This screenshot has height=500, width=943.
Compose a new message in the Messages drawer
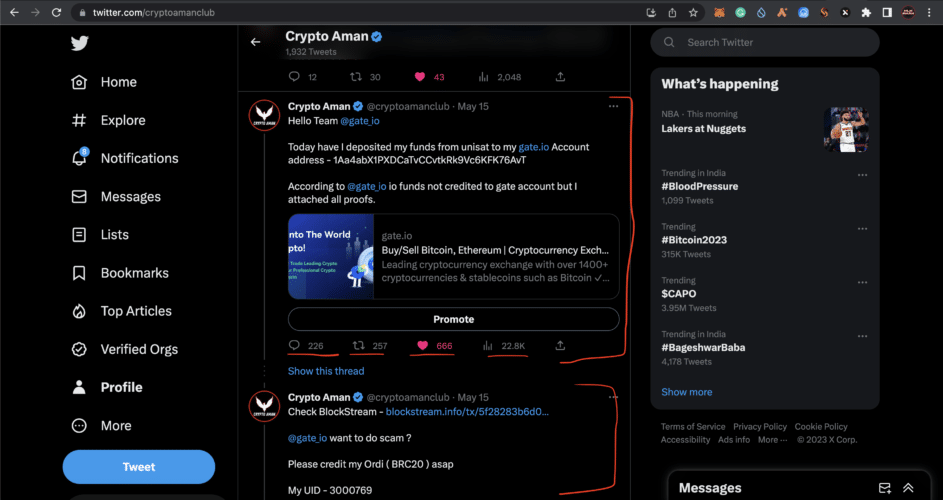click(x=884, y=488)
